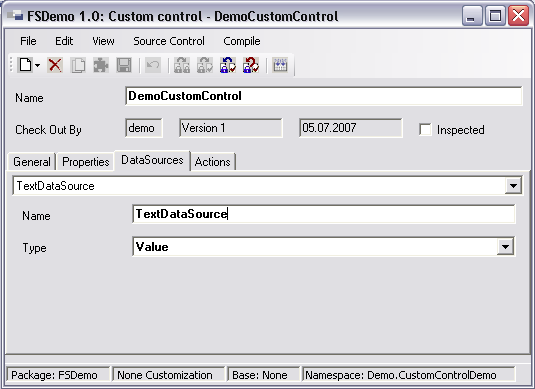
Task: Click the Save floppy disk icon
Action: [x=124, y=65]
